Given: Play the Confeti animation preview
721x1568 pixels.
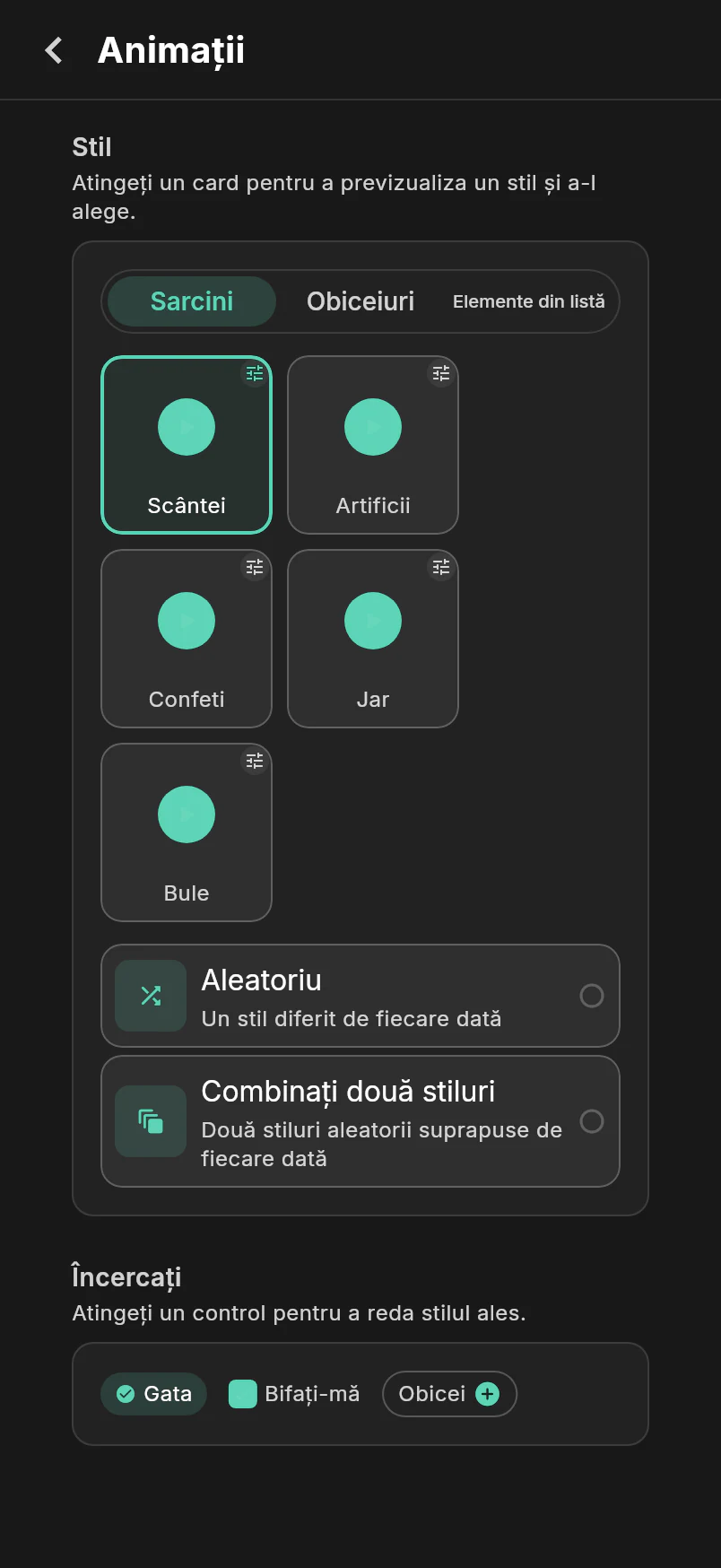Looking at the screenshot, I should 187,621.
